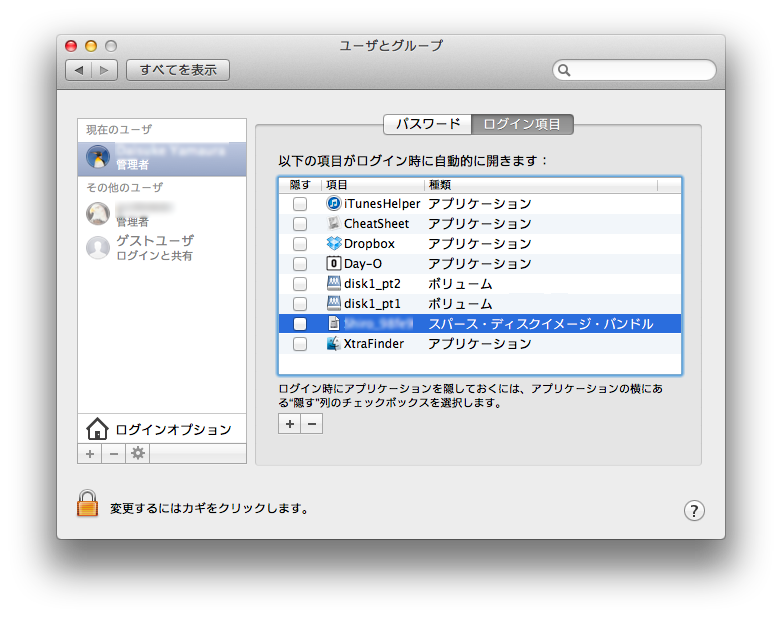Select the XtraFinder row name

pyautogui.click(x=374, y=344)
